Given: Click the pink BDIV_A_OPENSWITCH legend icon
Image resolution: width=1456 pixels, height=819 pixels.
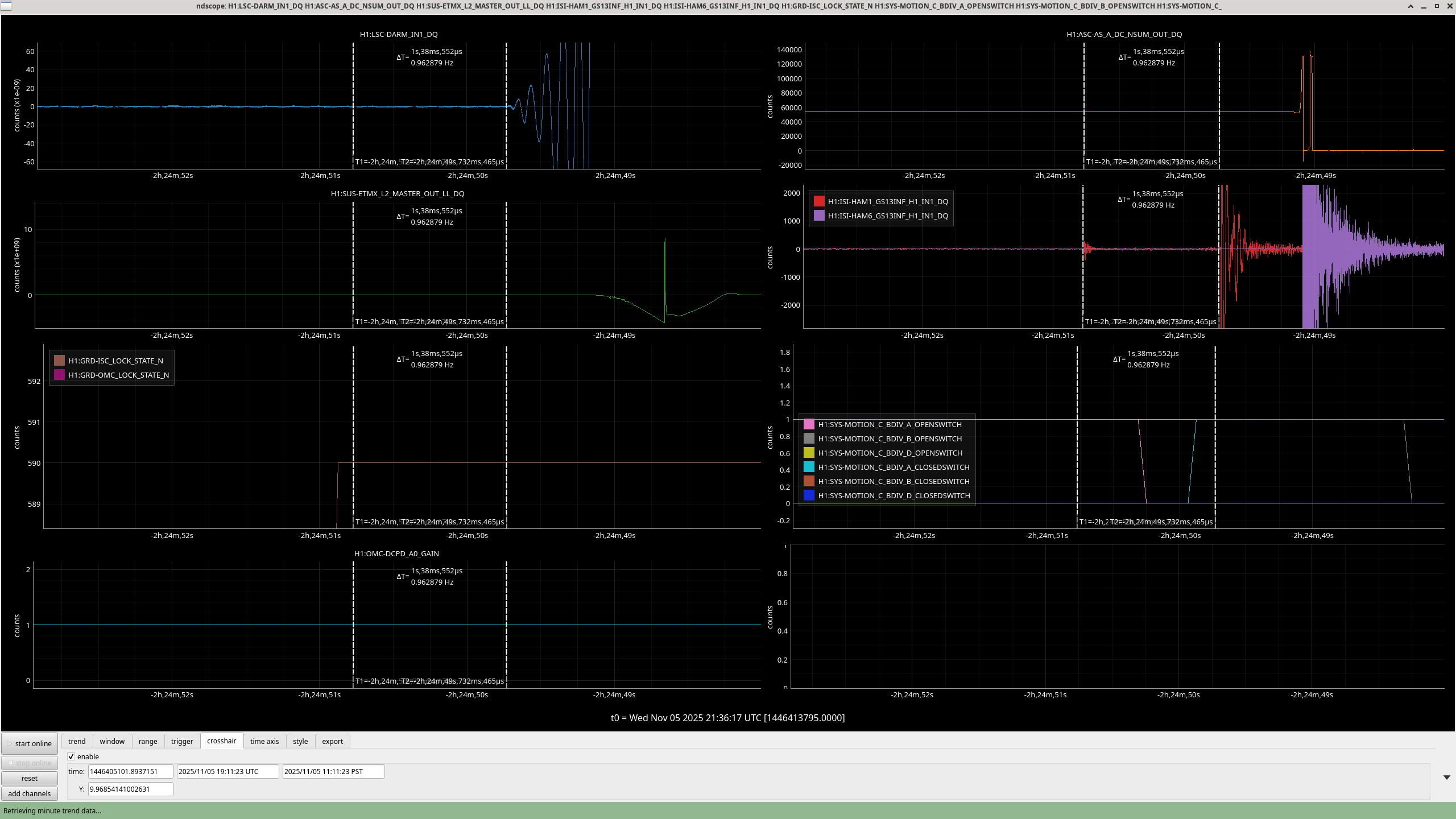Looking at the screenshot, I should pyautogui.click(x=809, y=424).
